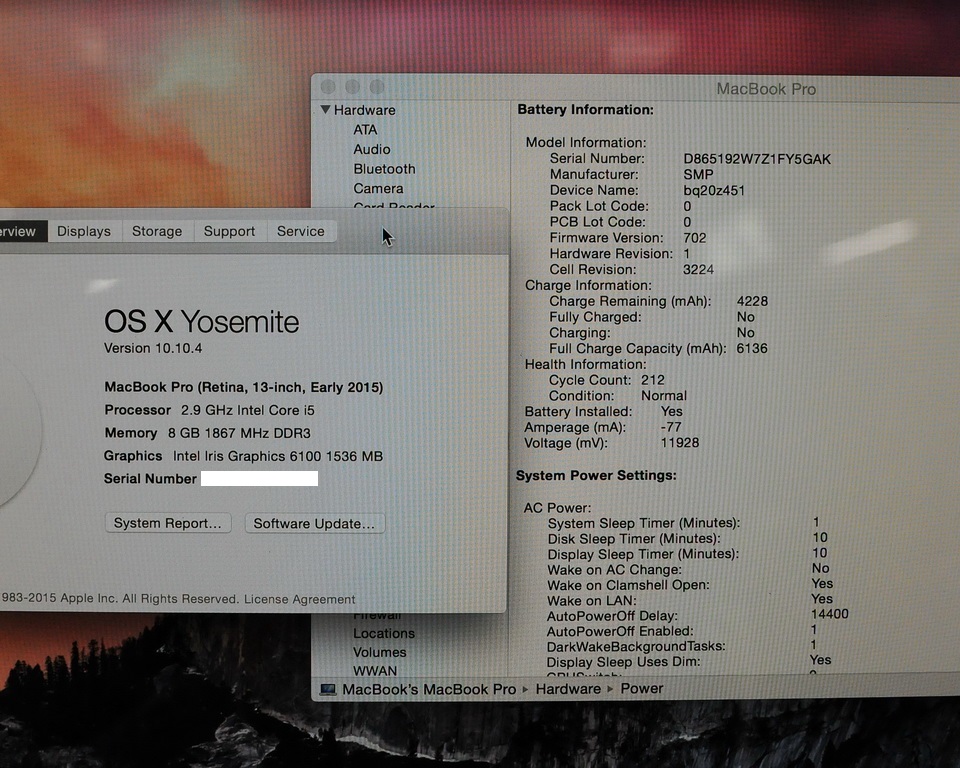960x768 pixels.
Task: Select ATA in Hardware sidebar
Action: pyautogui.click(x=365, y=130)
